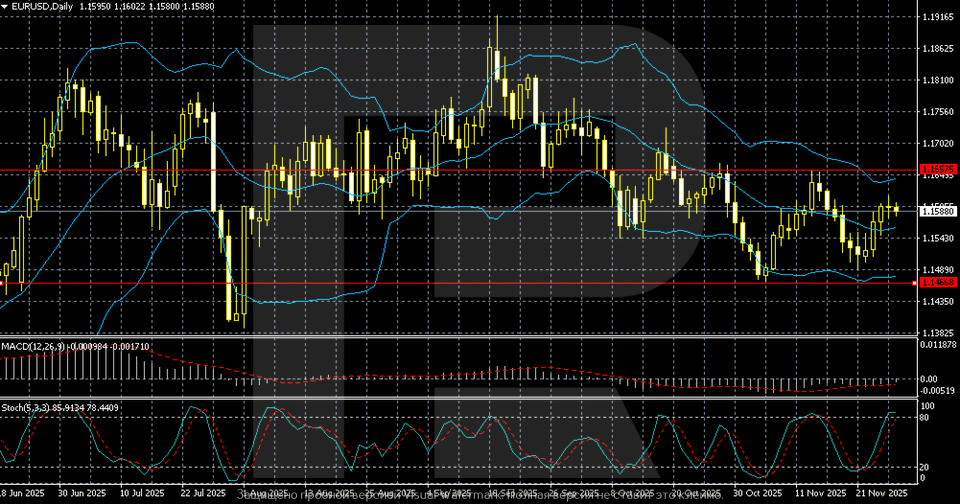The width and height of the screenshot is (960, 504).
Task: Click the current price label 1.15880
Action: 937,211
